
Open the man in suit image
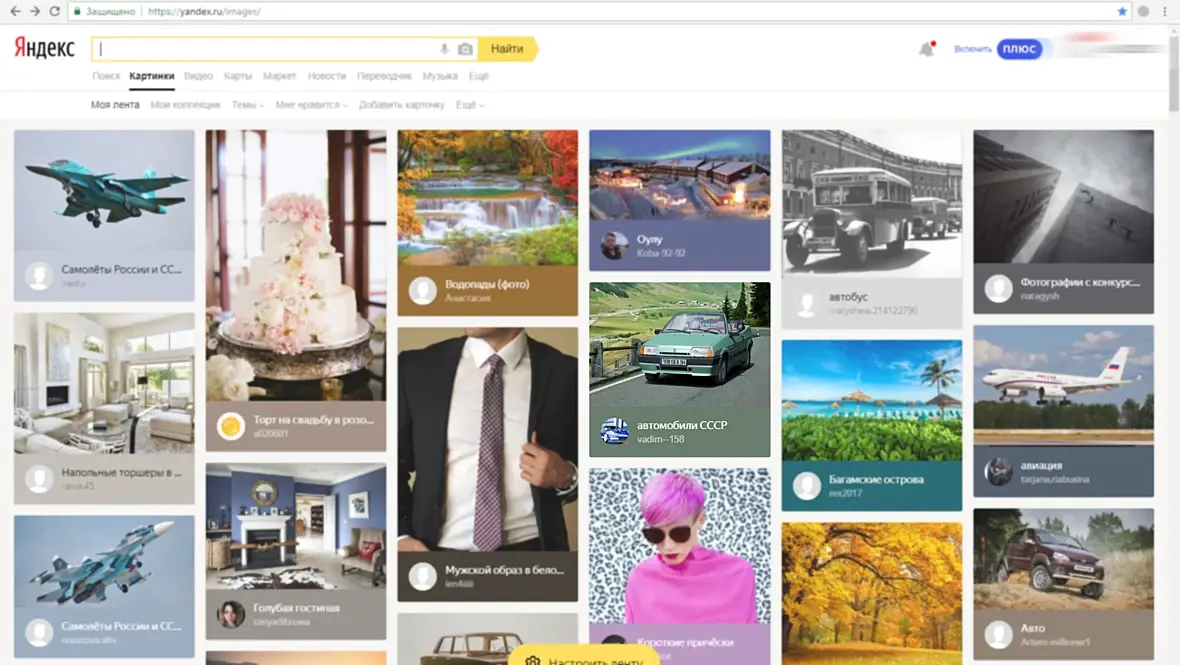point(488,439)
